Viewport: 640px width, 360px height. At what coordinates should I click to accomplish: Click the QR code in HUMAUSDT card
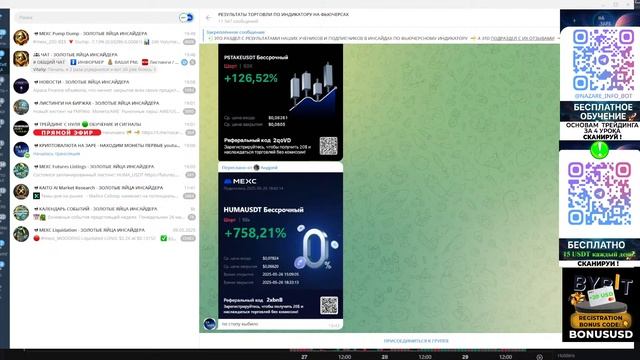coord(329,305)
